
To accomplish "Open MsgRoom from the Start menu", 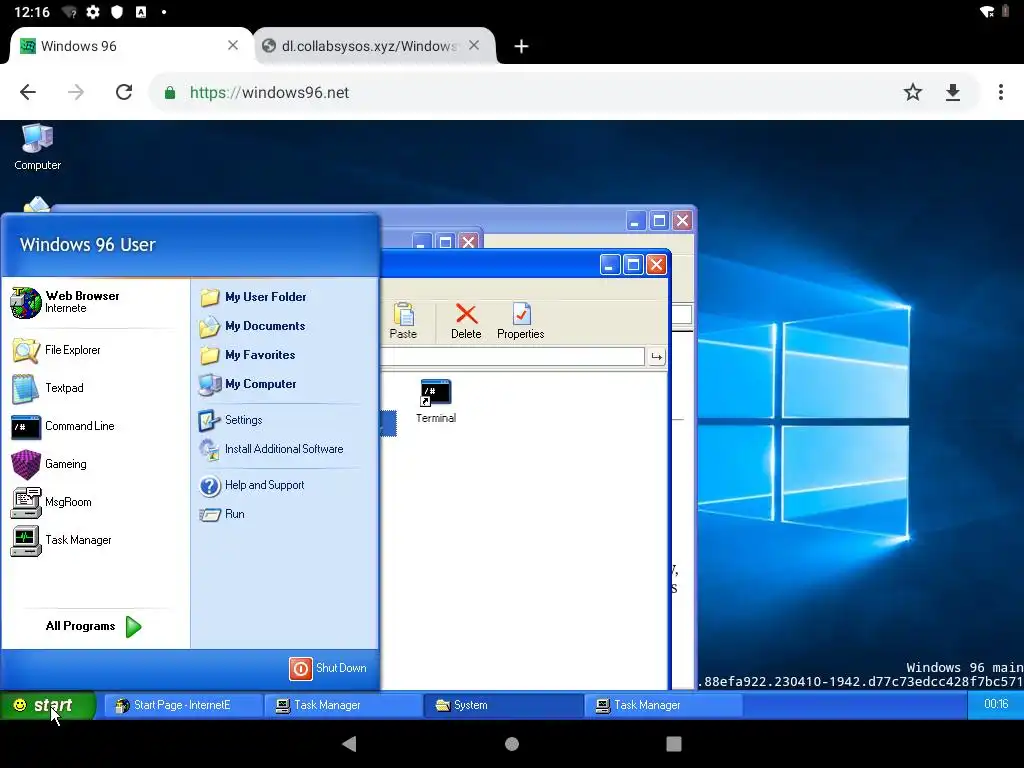I will click(52, 502).
